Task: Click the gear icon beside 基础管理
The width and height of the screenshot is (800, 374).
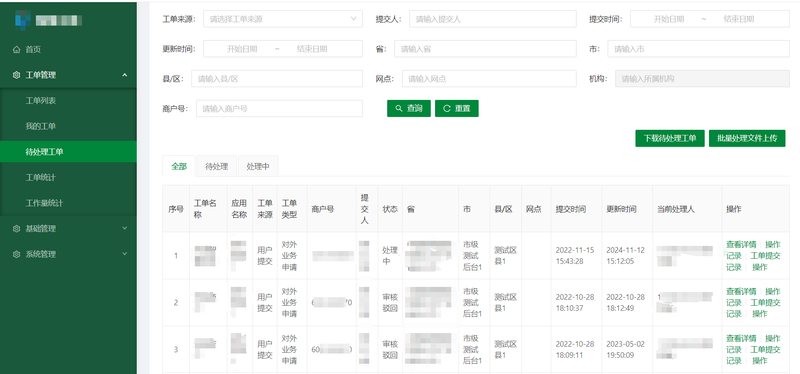Action: 16,229
